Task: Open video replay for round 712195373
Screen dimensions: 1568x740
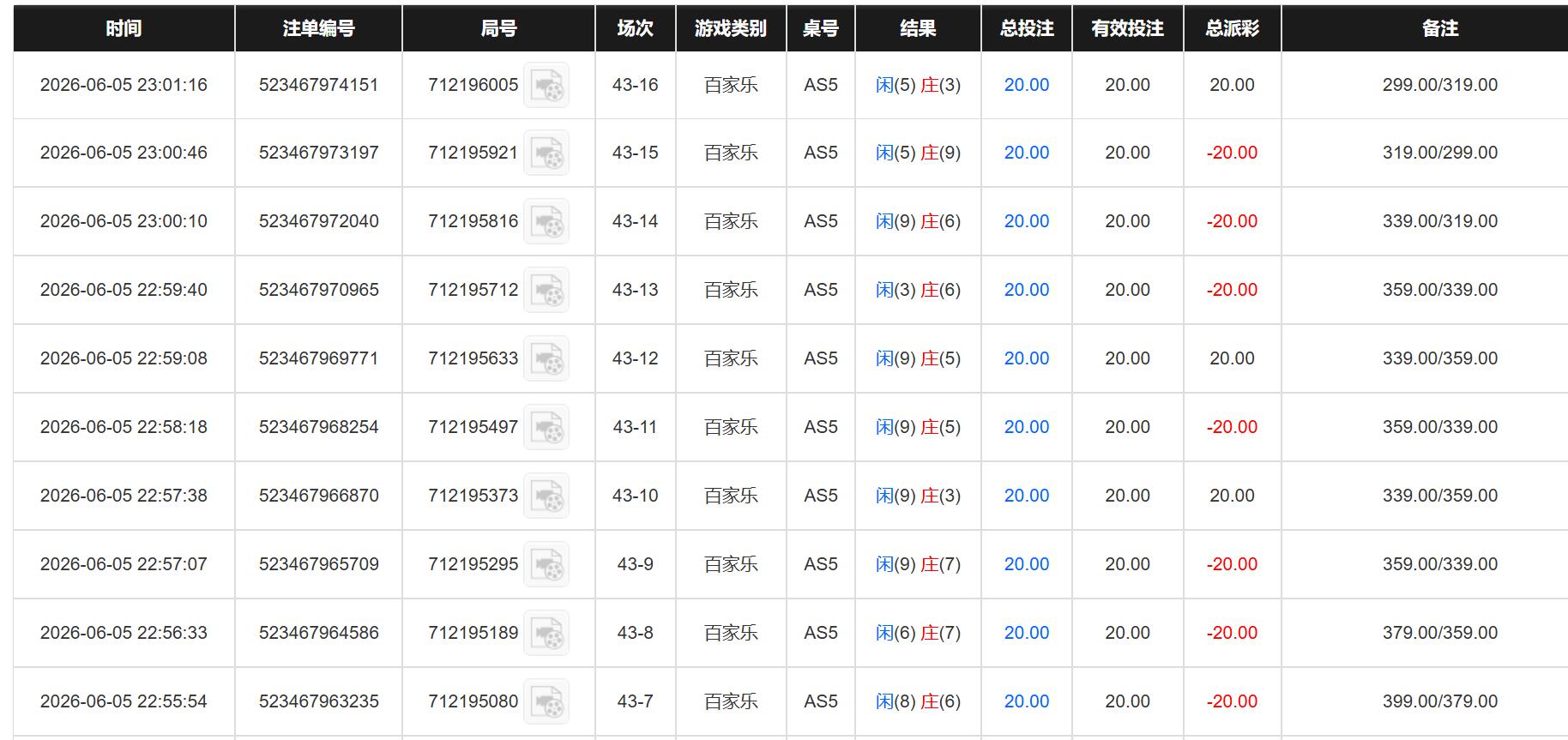Action: click(546, 496)
